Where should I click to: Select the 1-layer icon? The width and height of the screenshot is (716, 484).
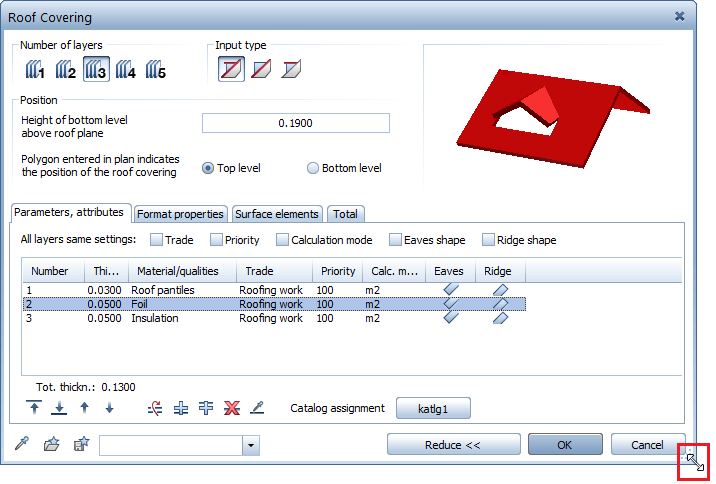tap(35, 69)
